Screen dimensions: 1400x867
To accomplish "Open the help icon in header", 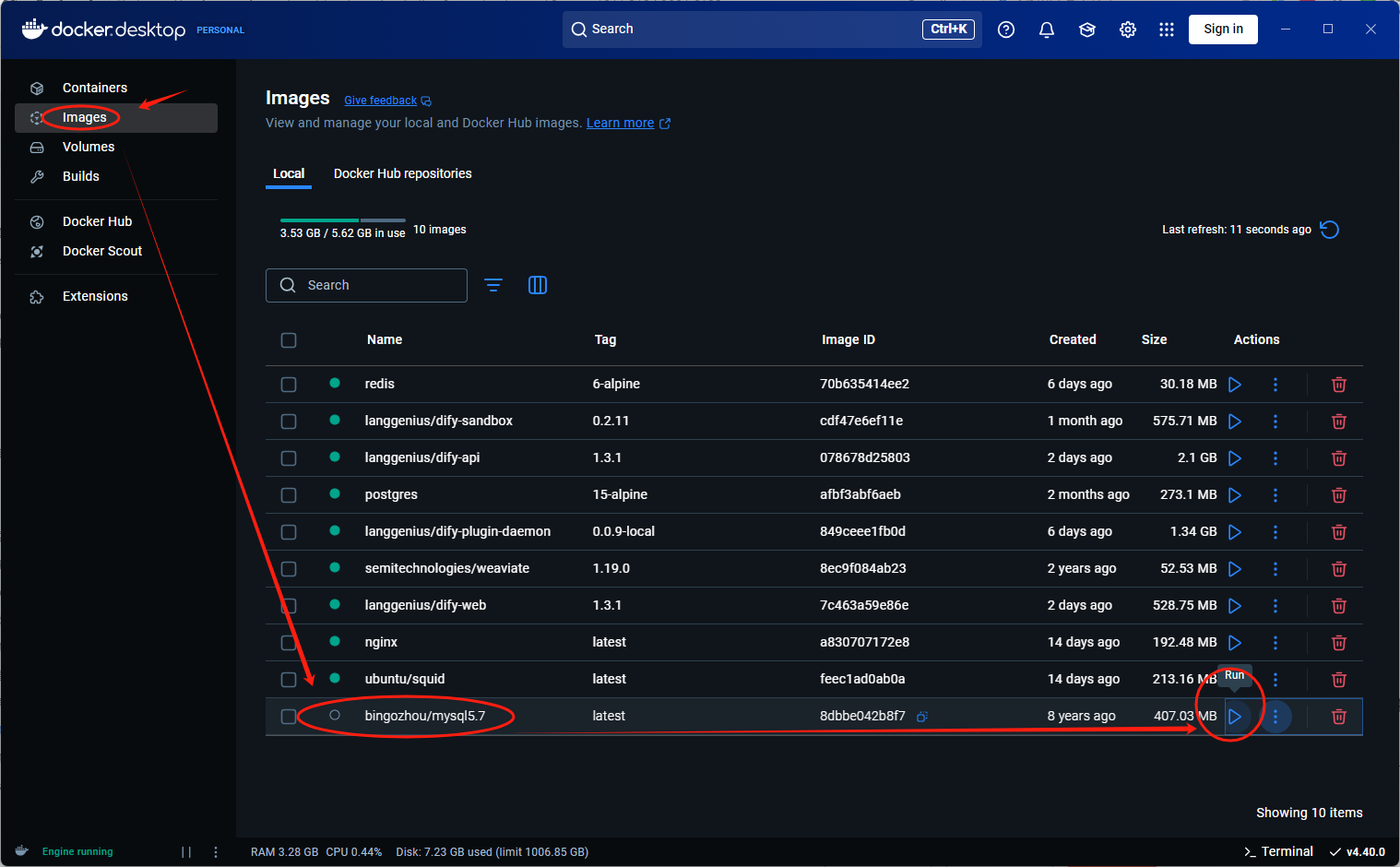I will pyautogui.click(x=1006, y=30).
